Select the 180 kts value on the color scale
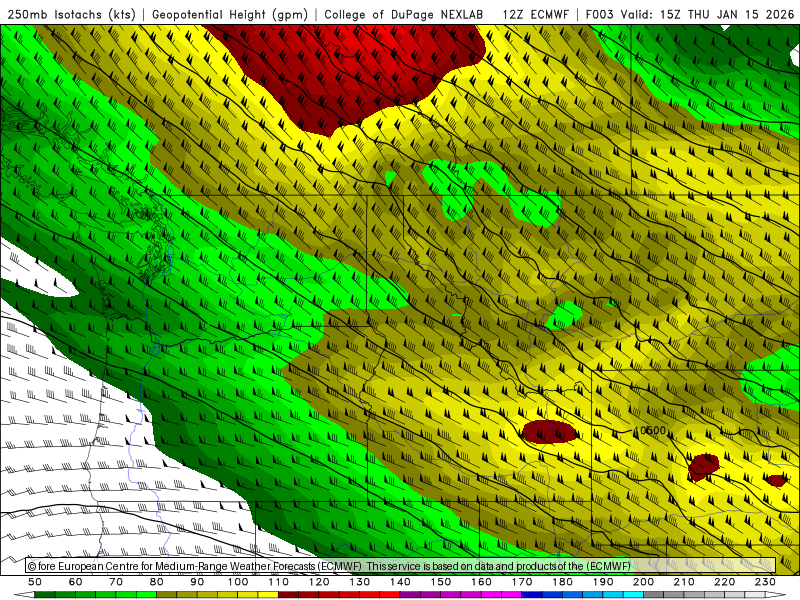 562,582
